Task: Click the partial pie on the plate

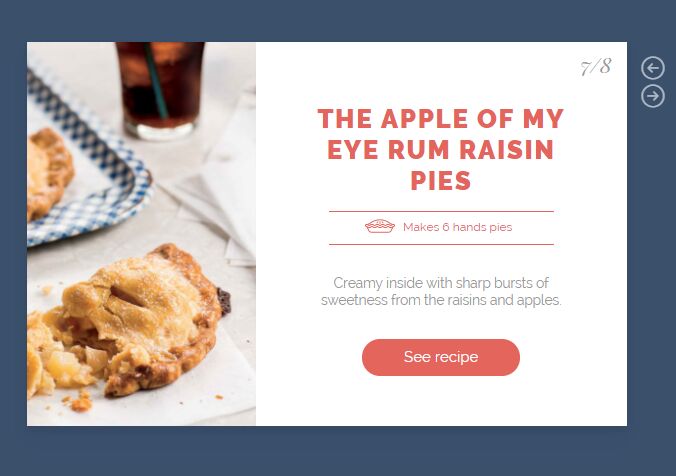Action: (x=49, y=172)
